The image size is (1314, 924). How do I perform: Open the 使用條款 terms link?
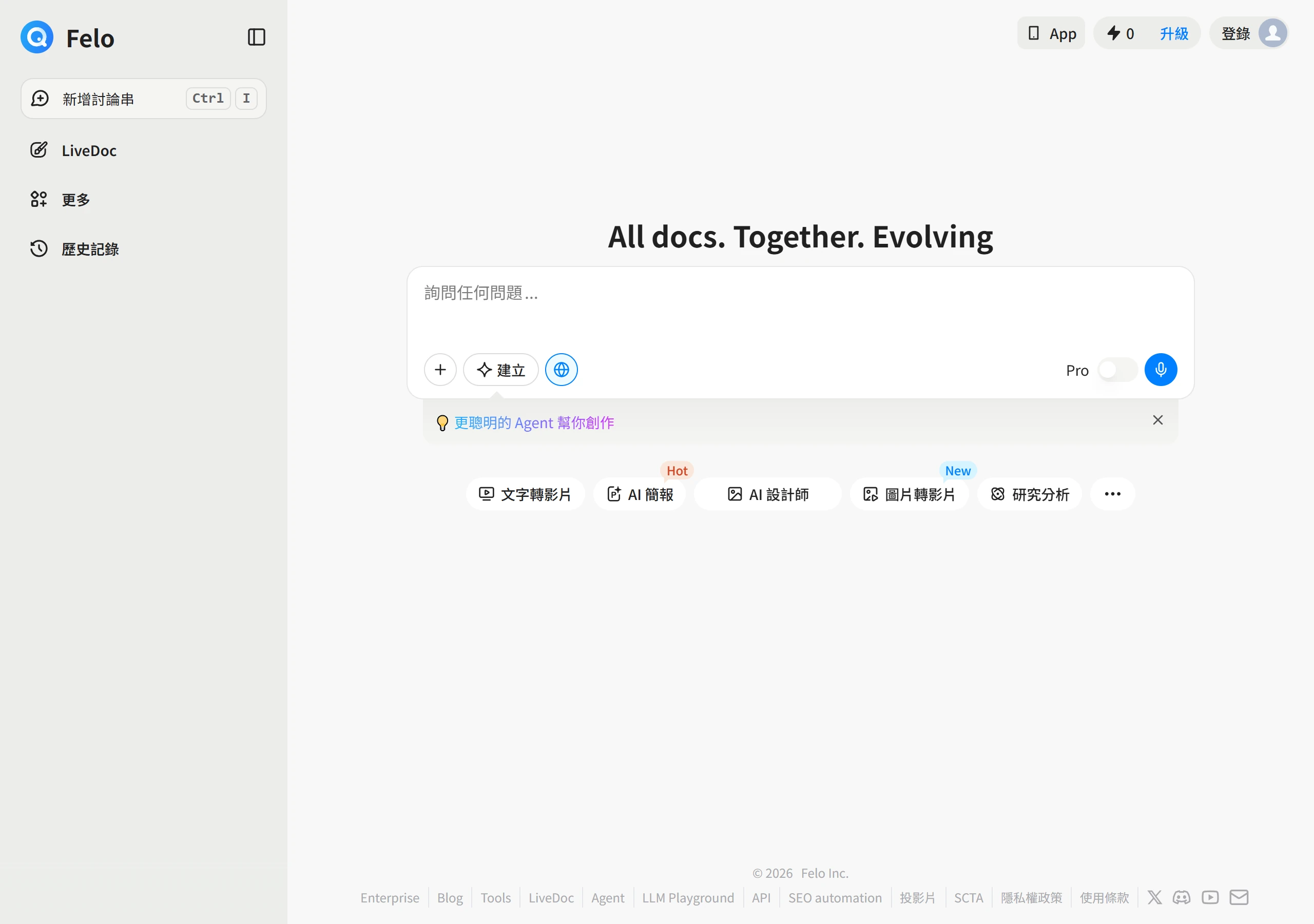coord(1104,898)
